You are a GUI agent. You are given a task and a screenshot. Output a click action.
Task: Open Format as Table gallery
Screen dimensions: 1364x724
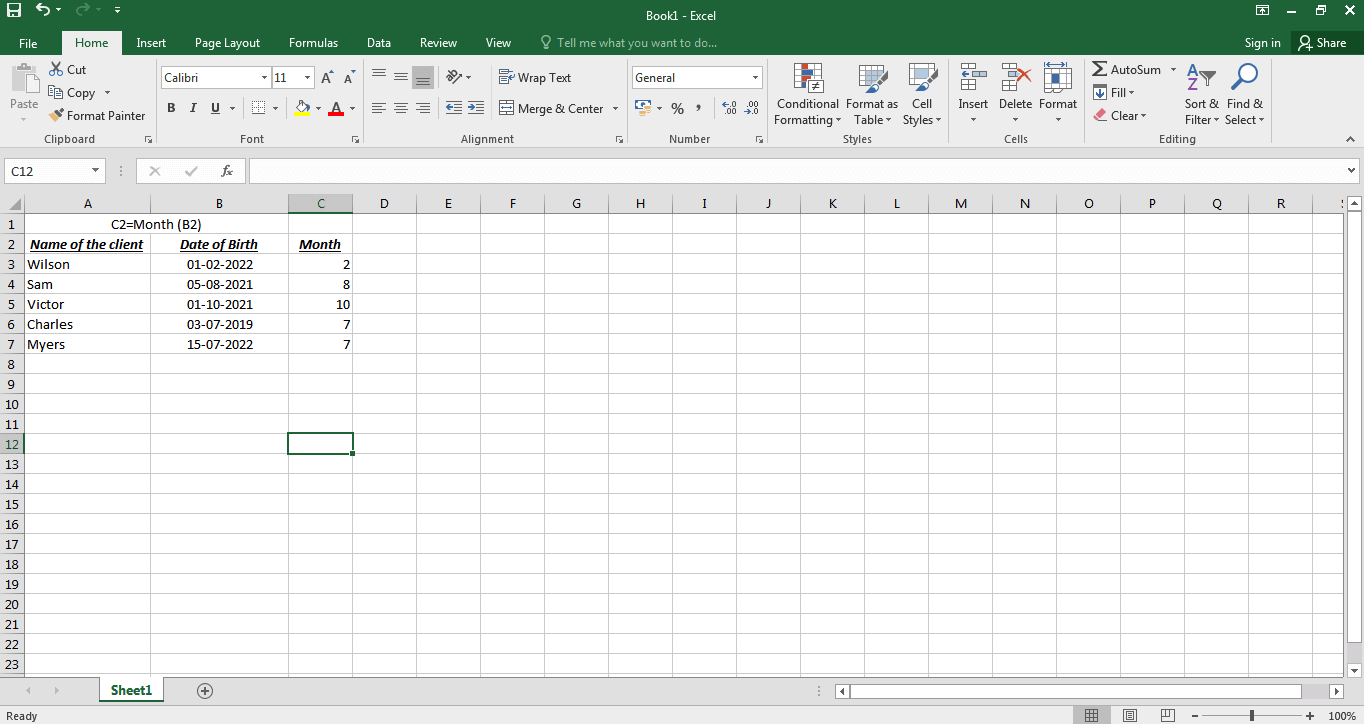(x=872, y=95)
